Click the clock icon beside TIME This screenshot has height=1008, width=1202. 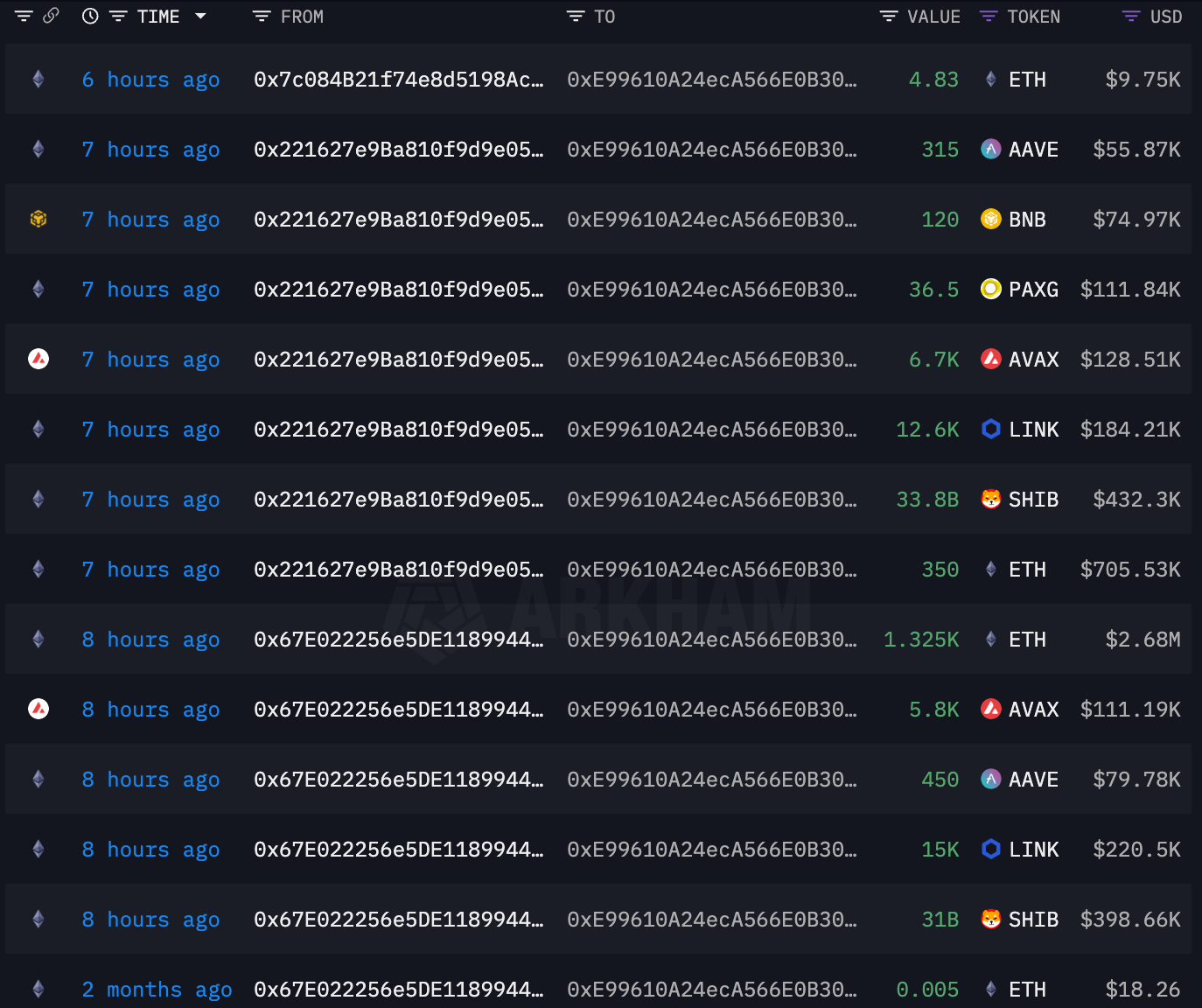pos(90,16)
